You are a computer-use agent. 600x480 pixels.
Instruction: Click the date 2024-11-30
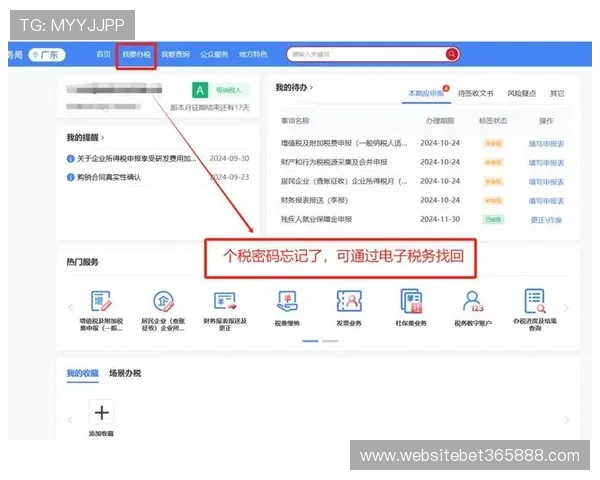tap(440, 219)
